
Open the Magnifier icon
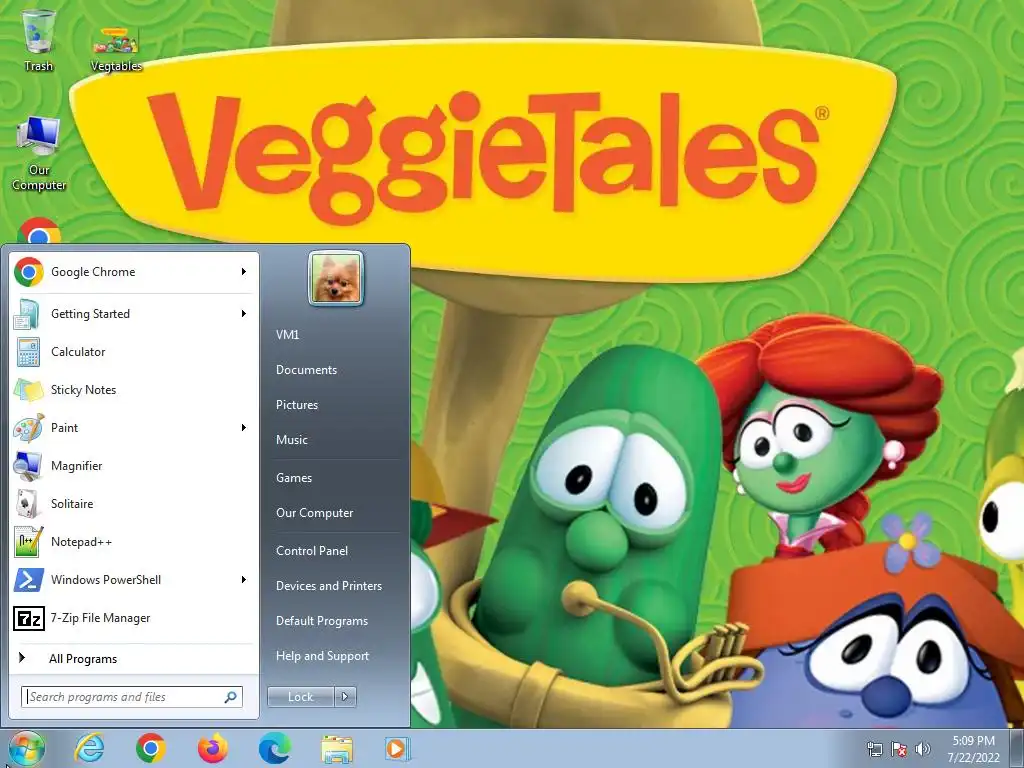28,466
